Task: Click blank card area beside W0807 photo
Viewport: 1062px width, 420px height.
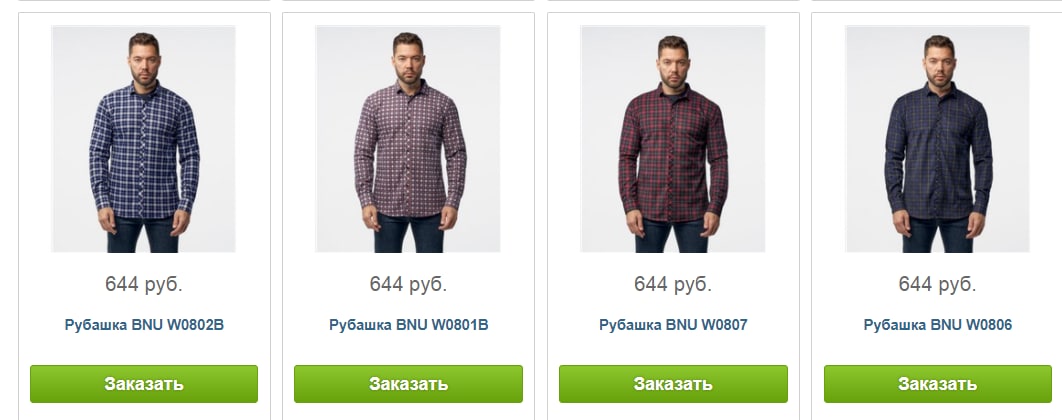Action: pyautogui.click(x=564, y=139)
